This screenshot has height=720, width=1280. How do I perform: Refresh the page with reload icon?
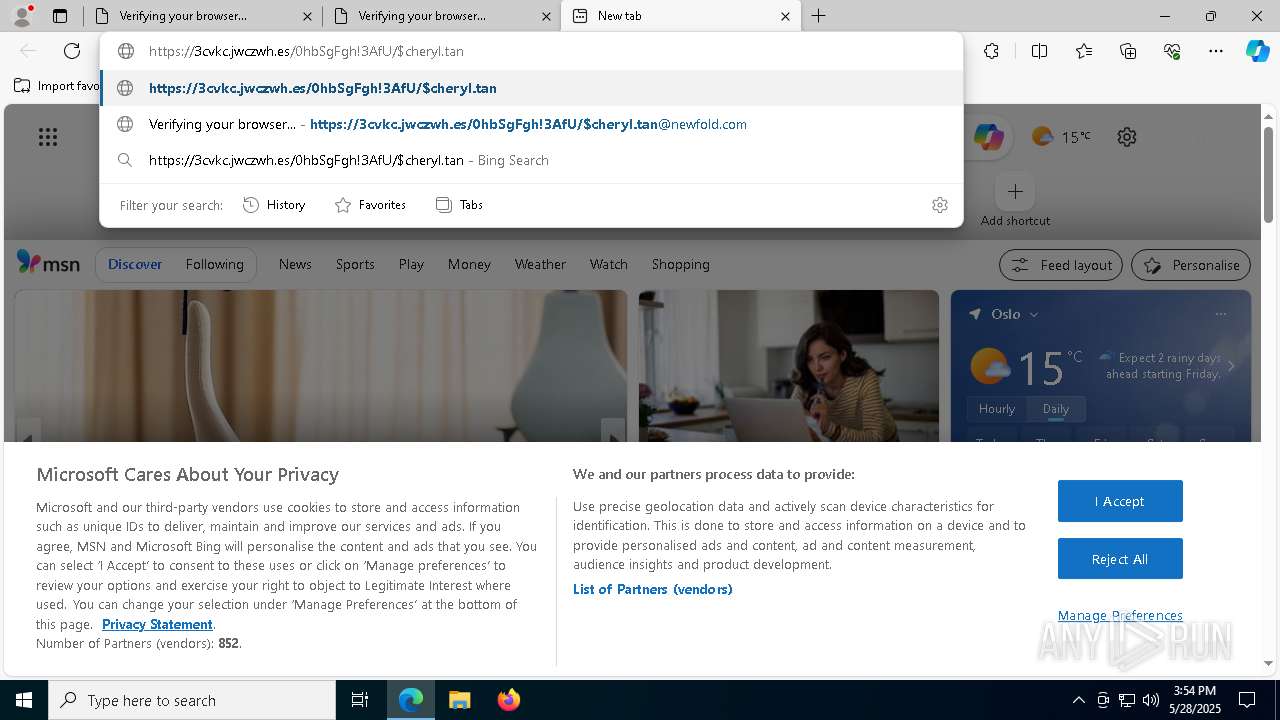click(x=72, y=51)
